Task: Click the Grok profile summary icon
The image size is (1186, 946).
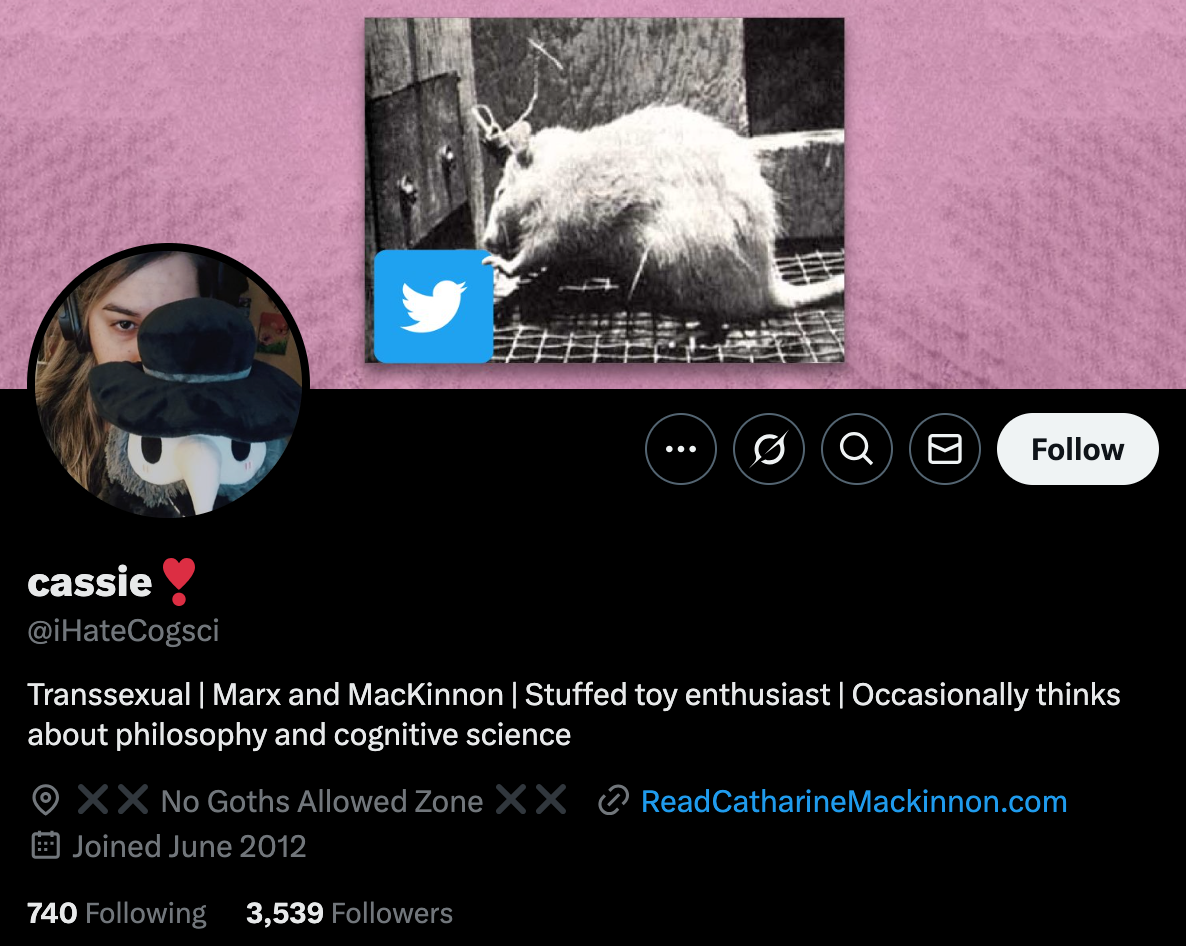Action: pos(768,448)
